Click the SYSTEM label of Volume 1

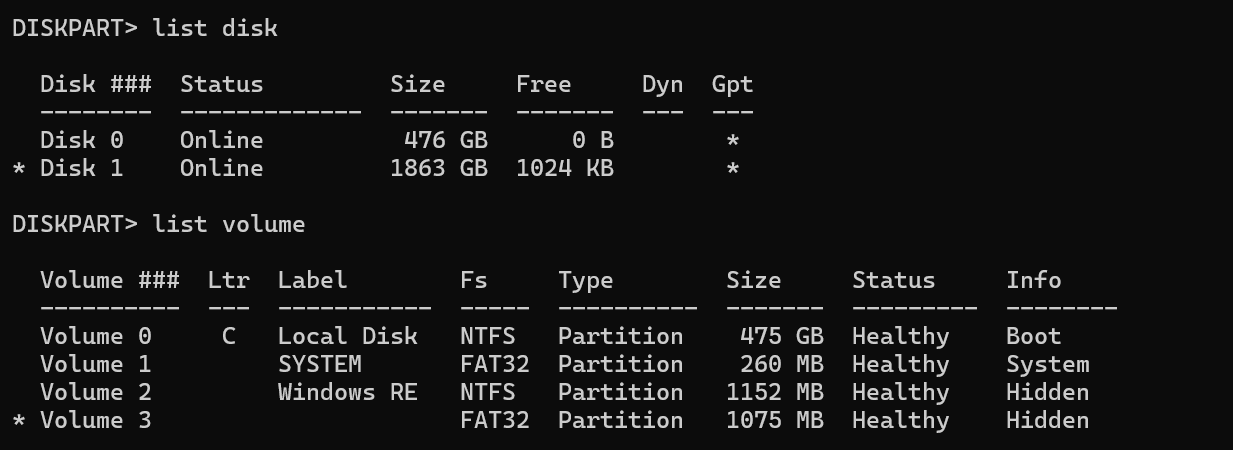point(319,364)
